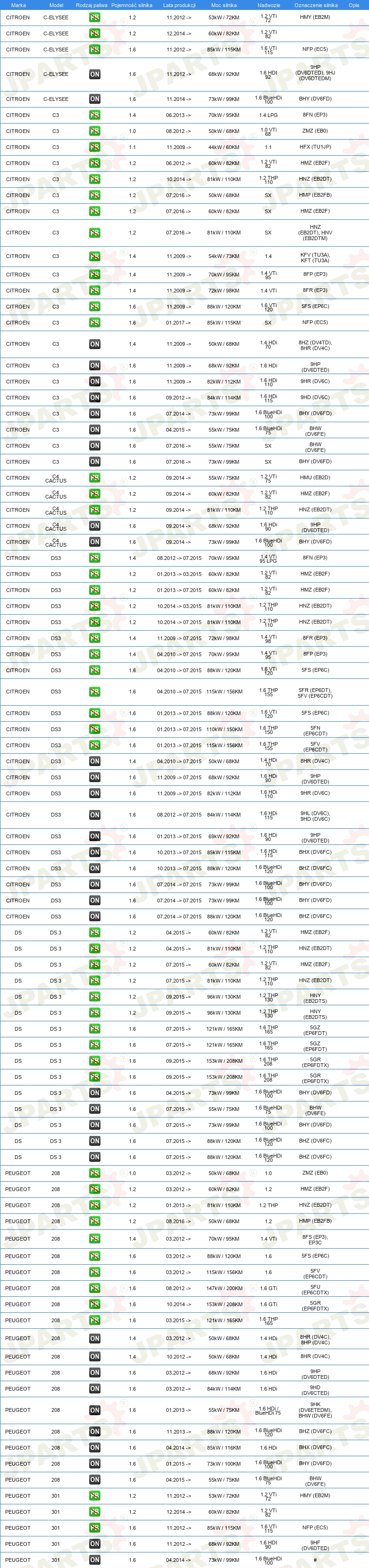Select the '06.2013 ->' production date cell
Viewport: 369px width, 1568px height.
pyautogui.click(x=178, y=115)
